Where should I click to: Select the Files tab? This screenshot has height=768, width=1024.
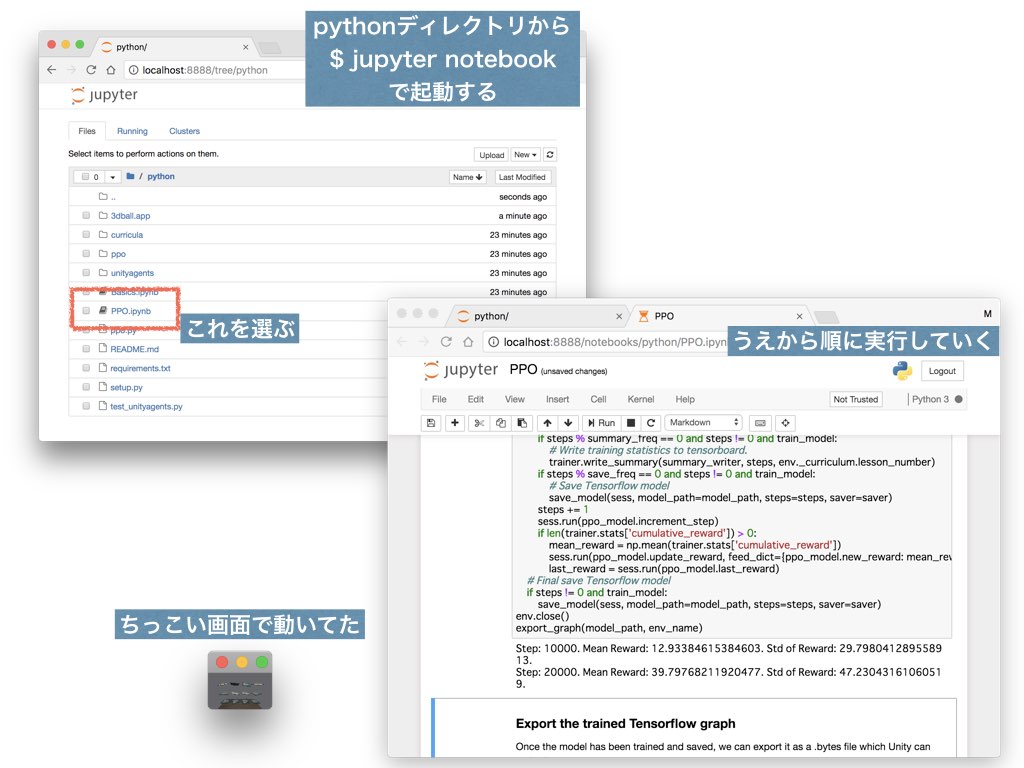coord(87,131)
